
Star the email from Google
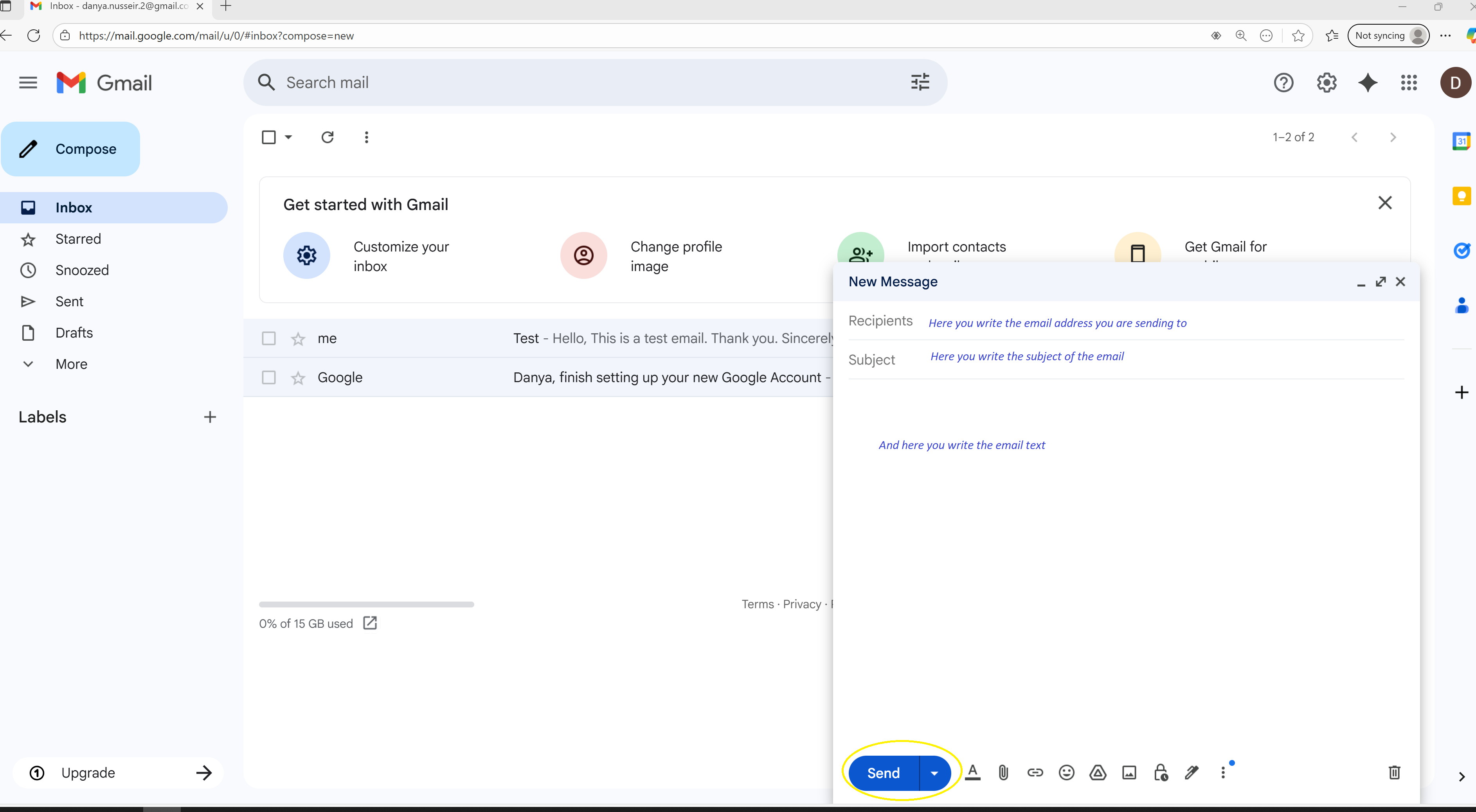298,378
